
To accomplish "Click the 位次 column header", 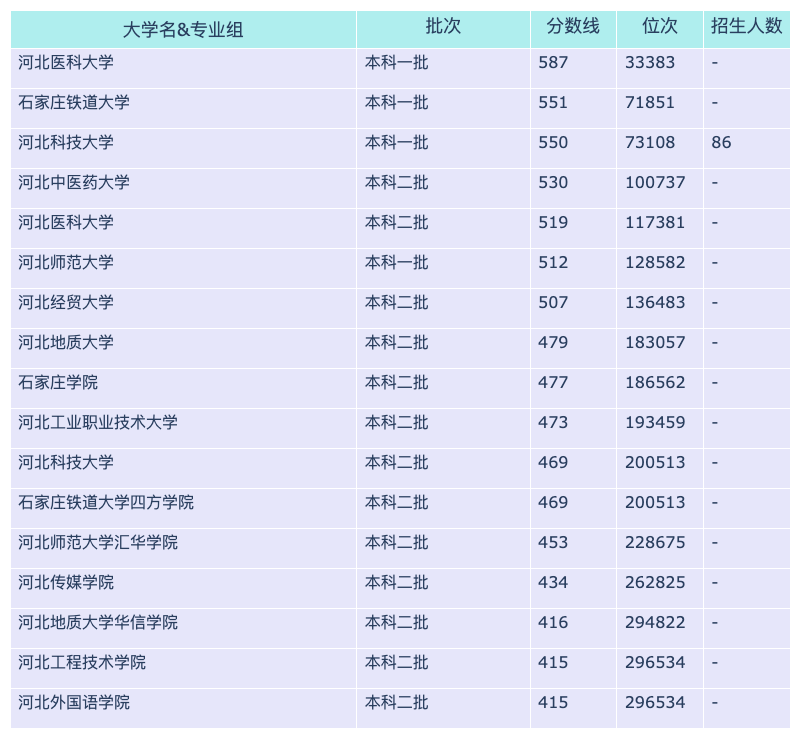I will coord(660,30).
